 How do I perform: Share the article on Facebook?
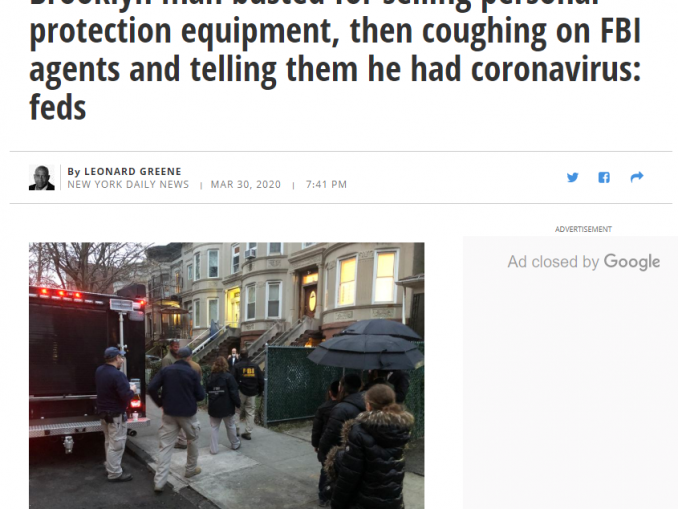coord(604,177)
